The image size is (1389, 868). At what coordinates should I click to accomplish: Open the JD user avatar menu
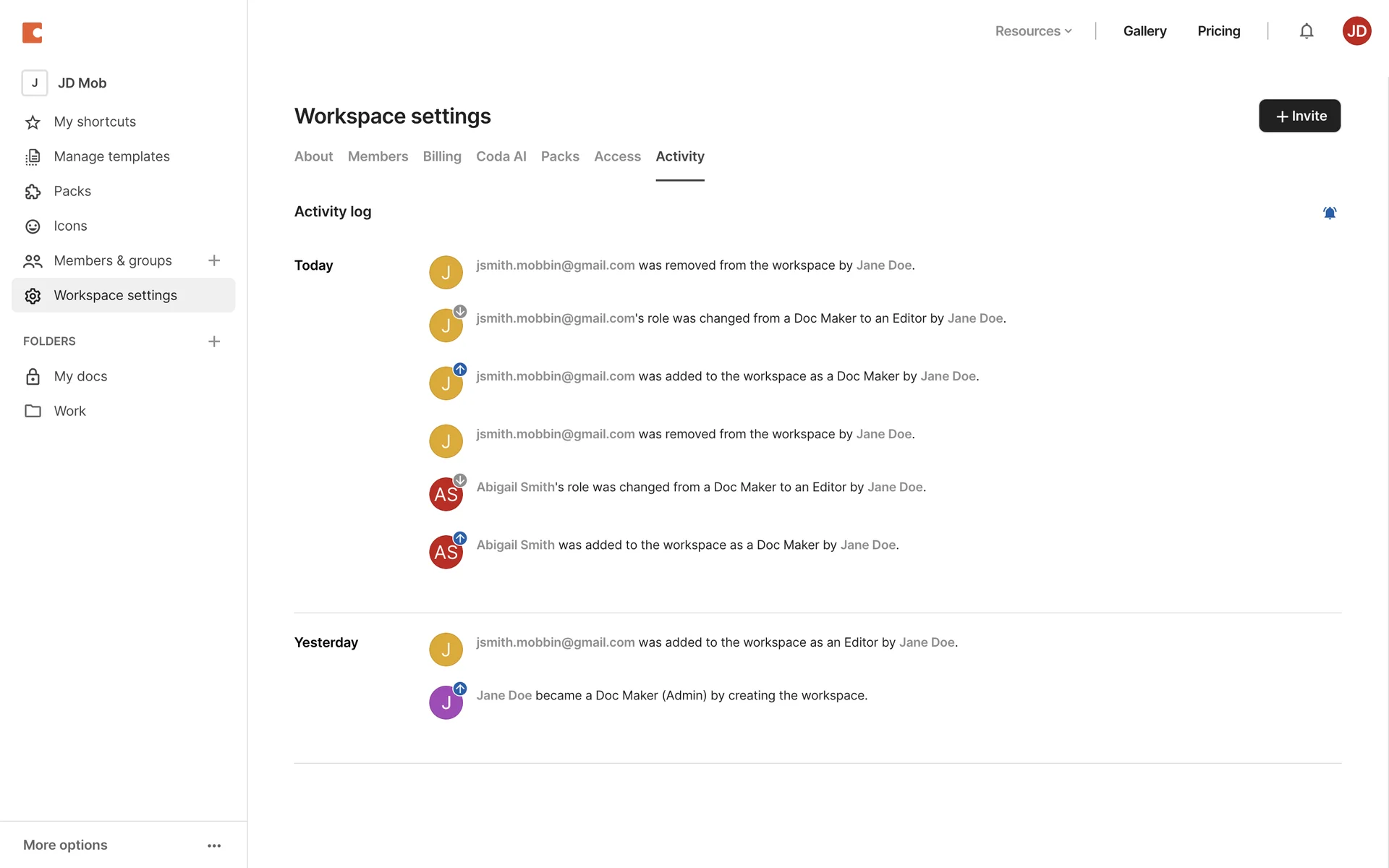[1356, 31]
